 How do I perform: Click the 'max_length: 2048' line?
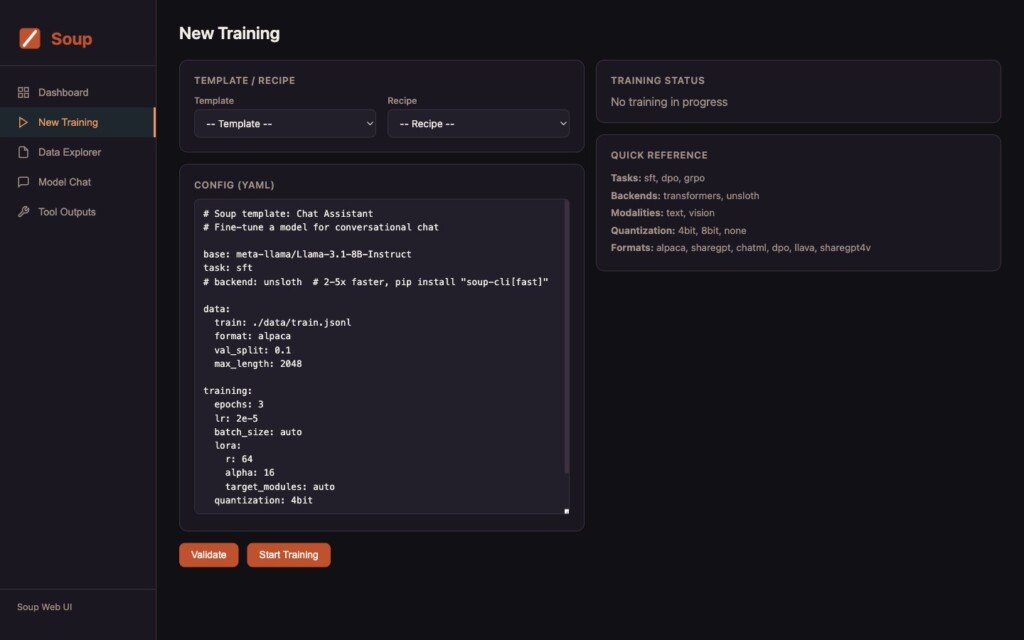(x=258, y=364)
